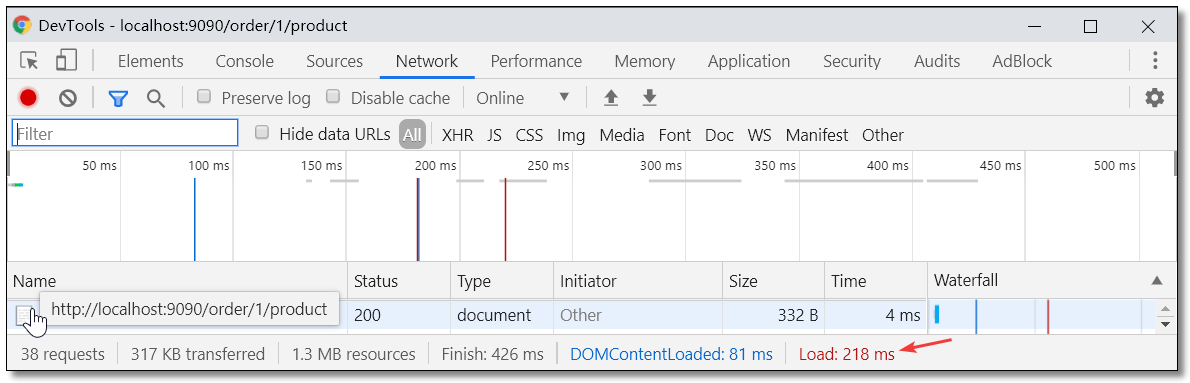The height and width of the screenshot is (383, 1190).
Task: Switch to the Console tab
Action: tap(244, 61)
